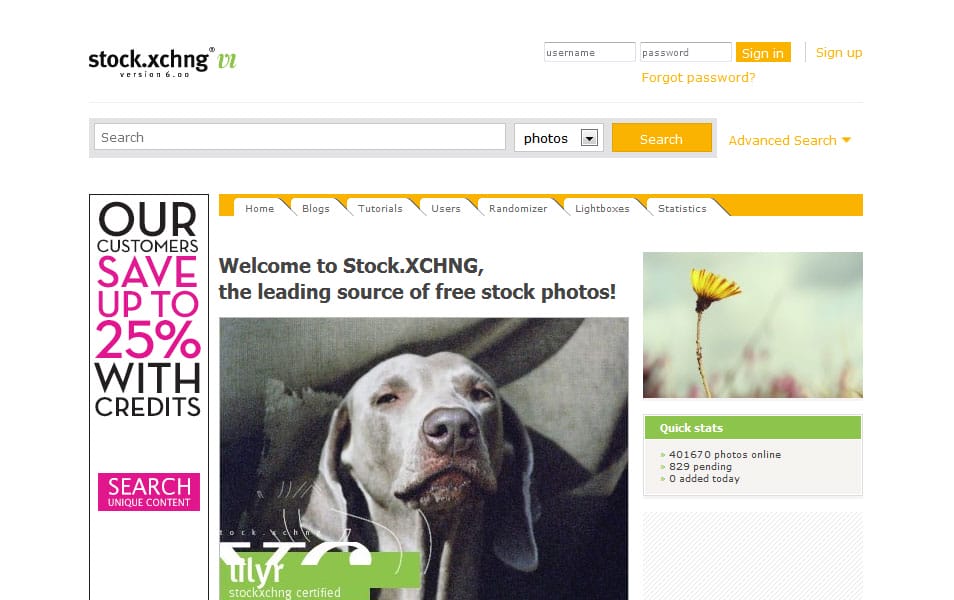Viewport: 954px width, 600px height.
Task: Open the Randomizer tab
Action: click(x=518, y=208)
